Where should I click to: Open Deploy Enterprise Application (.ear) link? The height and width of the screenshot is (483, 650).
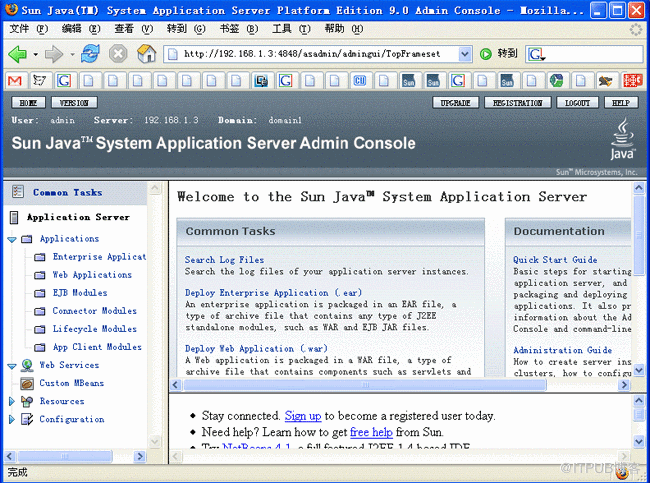click(x=273, y=293)
